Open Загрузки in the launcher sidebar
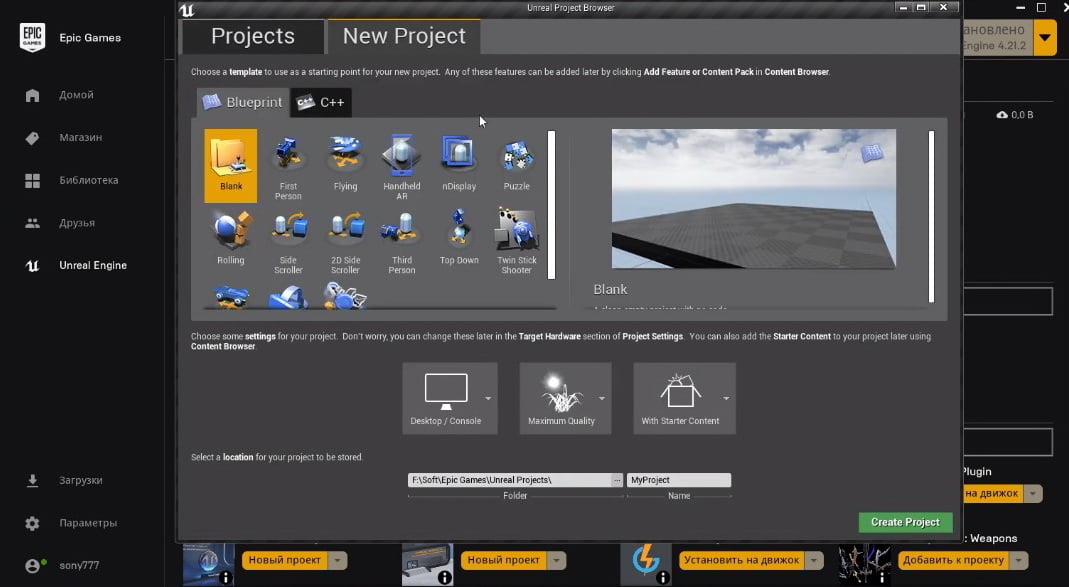The image size is (1069, 587). (x=80, y=480)
